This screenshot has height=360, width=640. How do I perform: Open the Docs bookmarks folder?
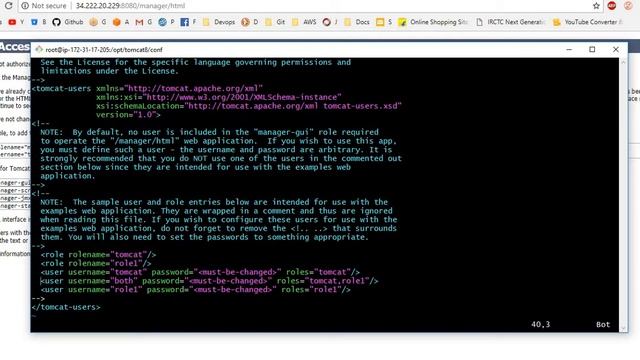[357, 22]
